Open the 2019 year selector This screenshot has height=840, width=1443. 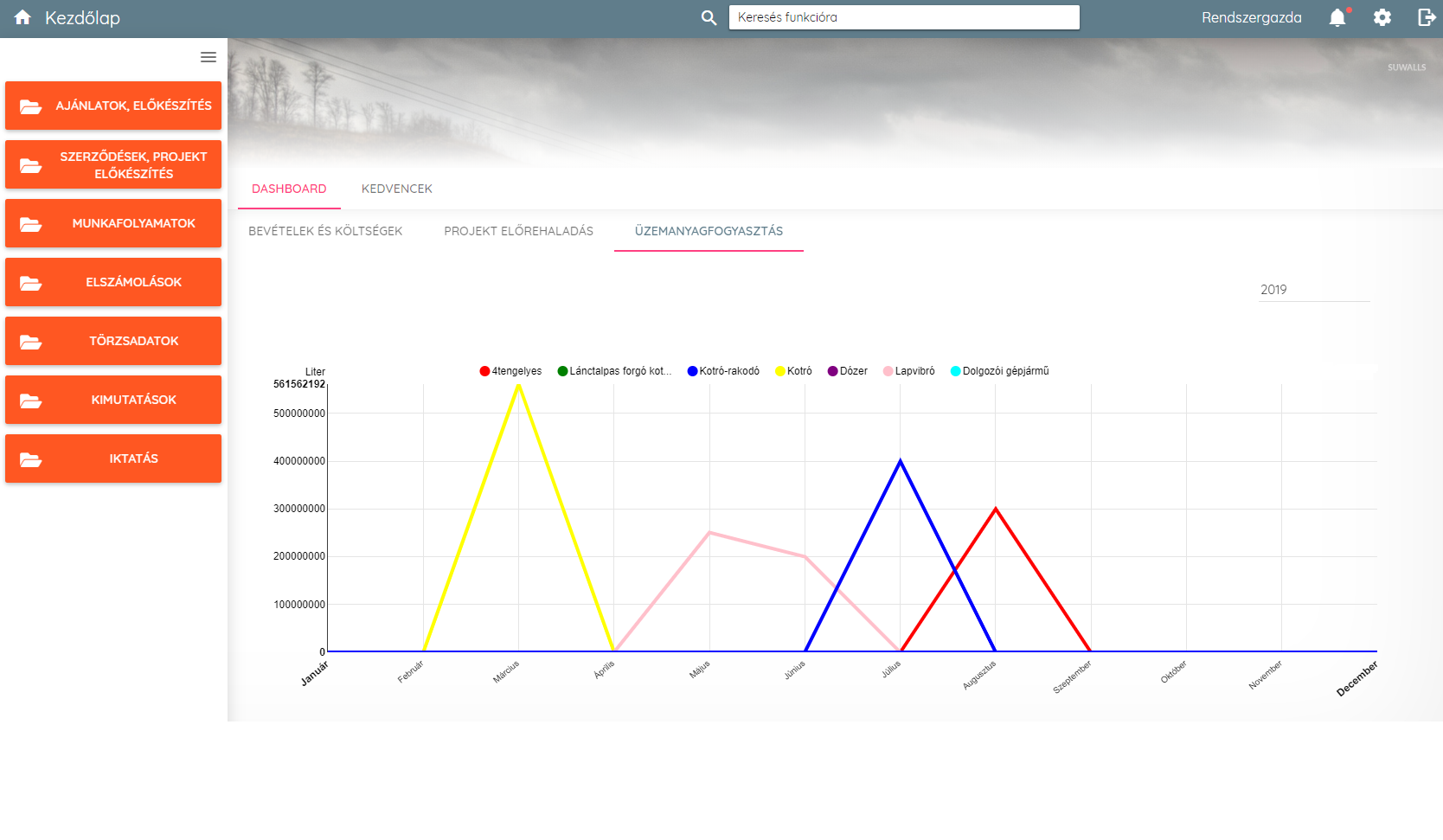pos(1313,290)
